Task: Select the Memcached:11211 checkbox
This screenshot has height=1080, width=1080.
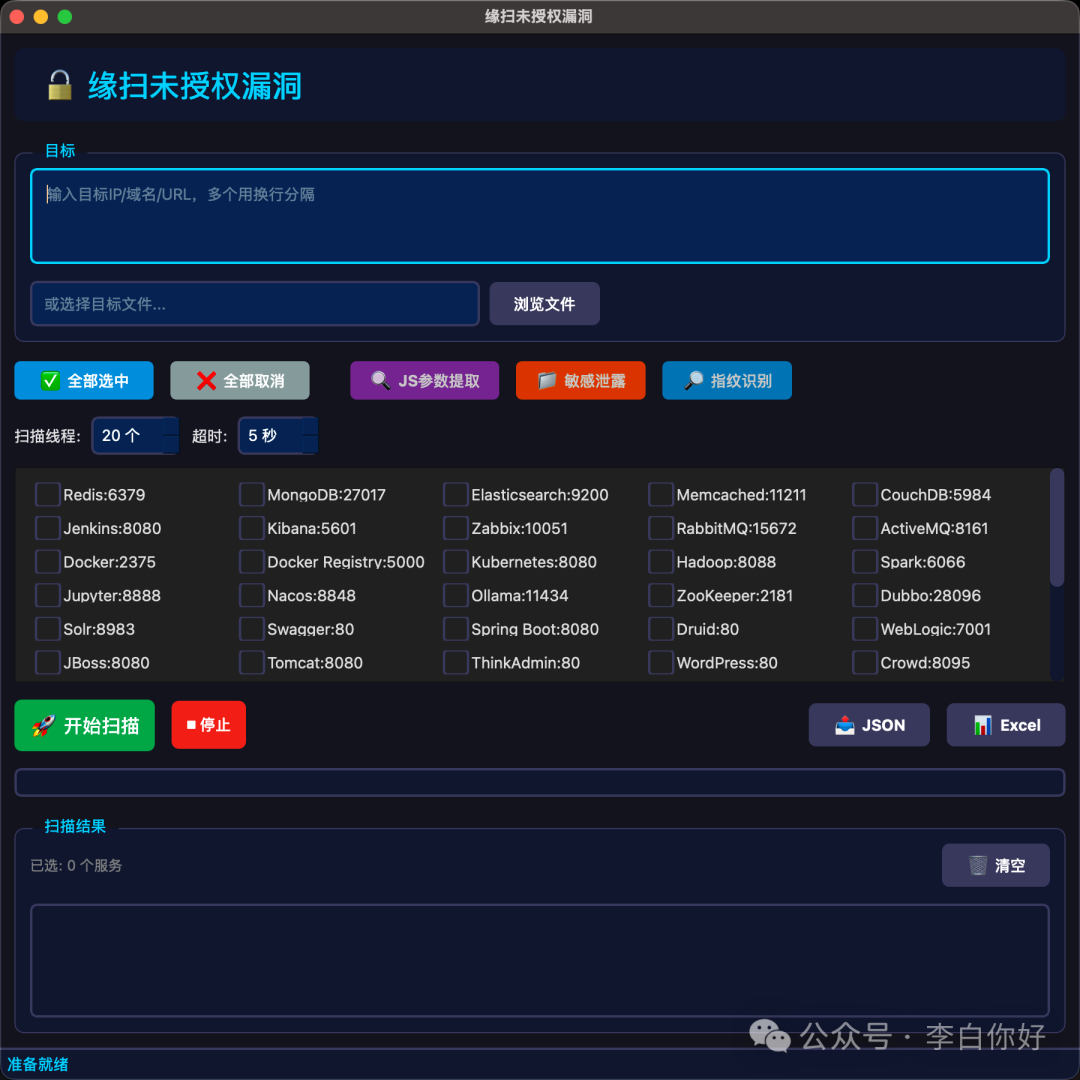Action: [661, 495]
